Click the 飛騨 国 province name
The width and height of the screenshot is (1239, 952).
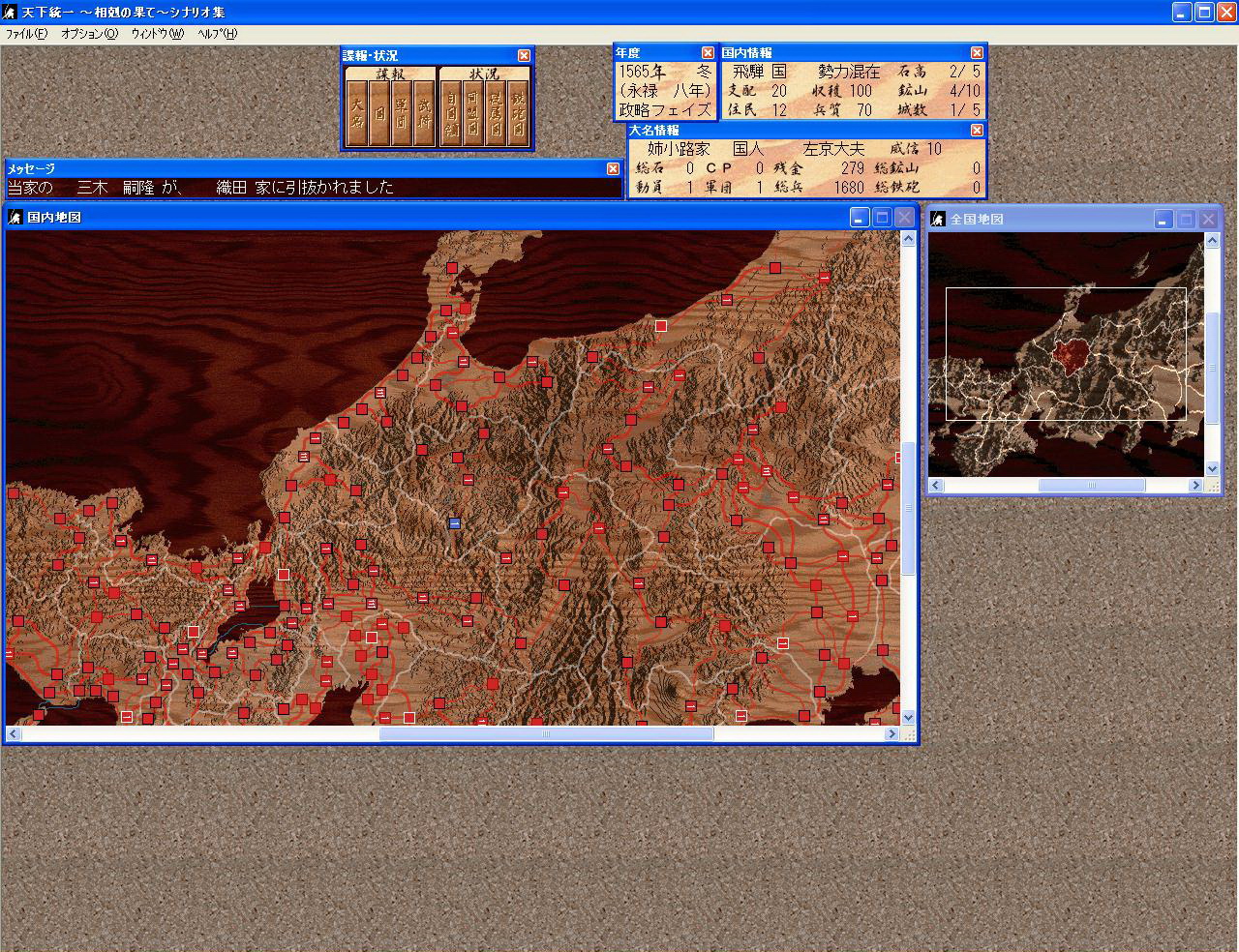(760, 72)
